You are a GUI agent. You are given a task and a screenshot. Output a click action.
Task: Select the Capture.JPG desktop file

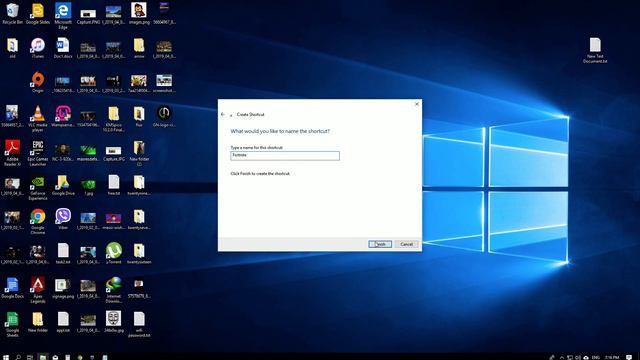113,153
